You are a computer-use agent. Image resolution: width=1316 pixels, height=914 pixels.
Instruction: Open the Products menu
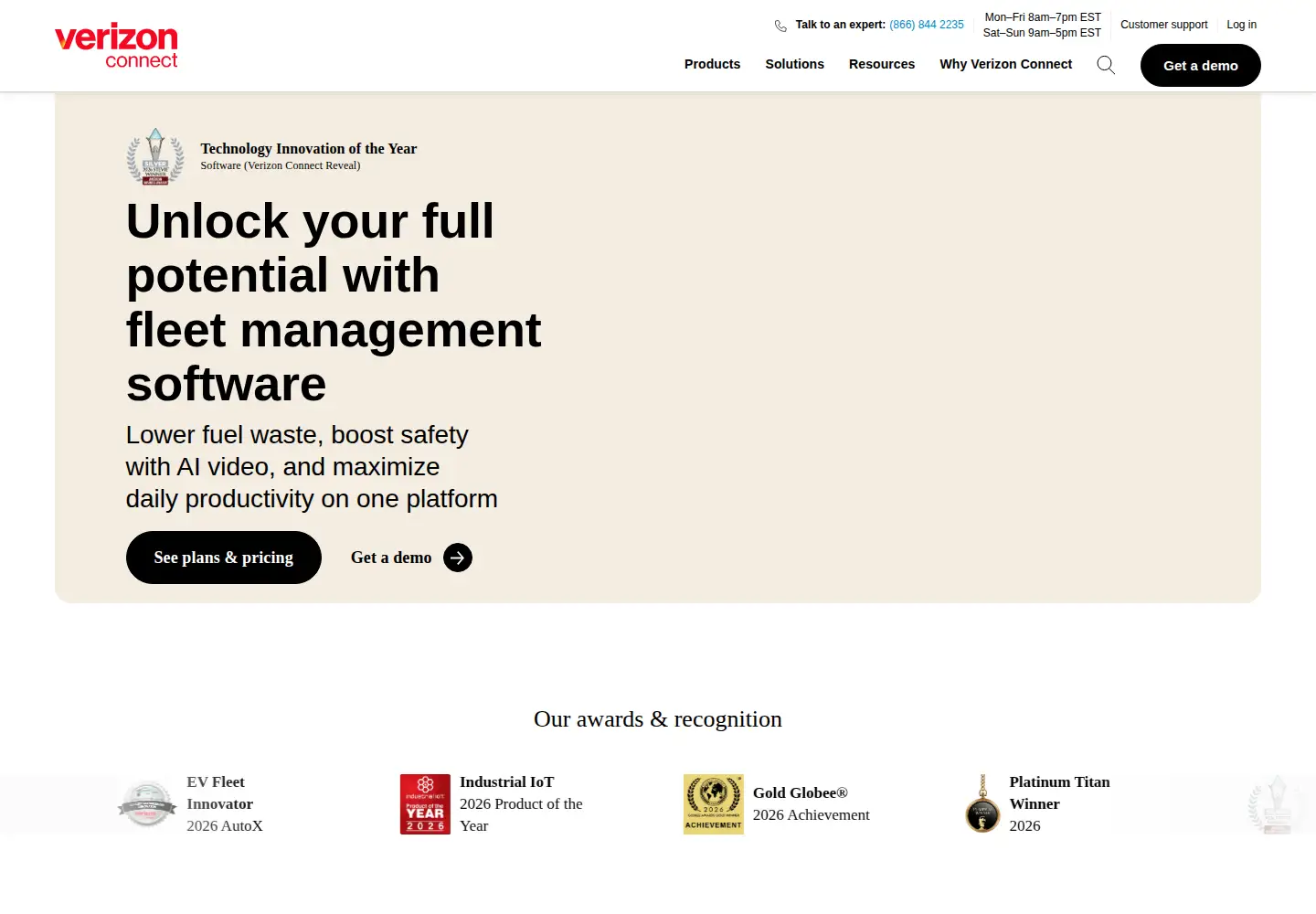713,64
